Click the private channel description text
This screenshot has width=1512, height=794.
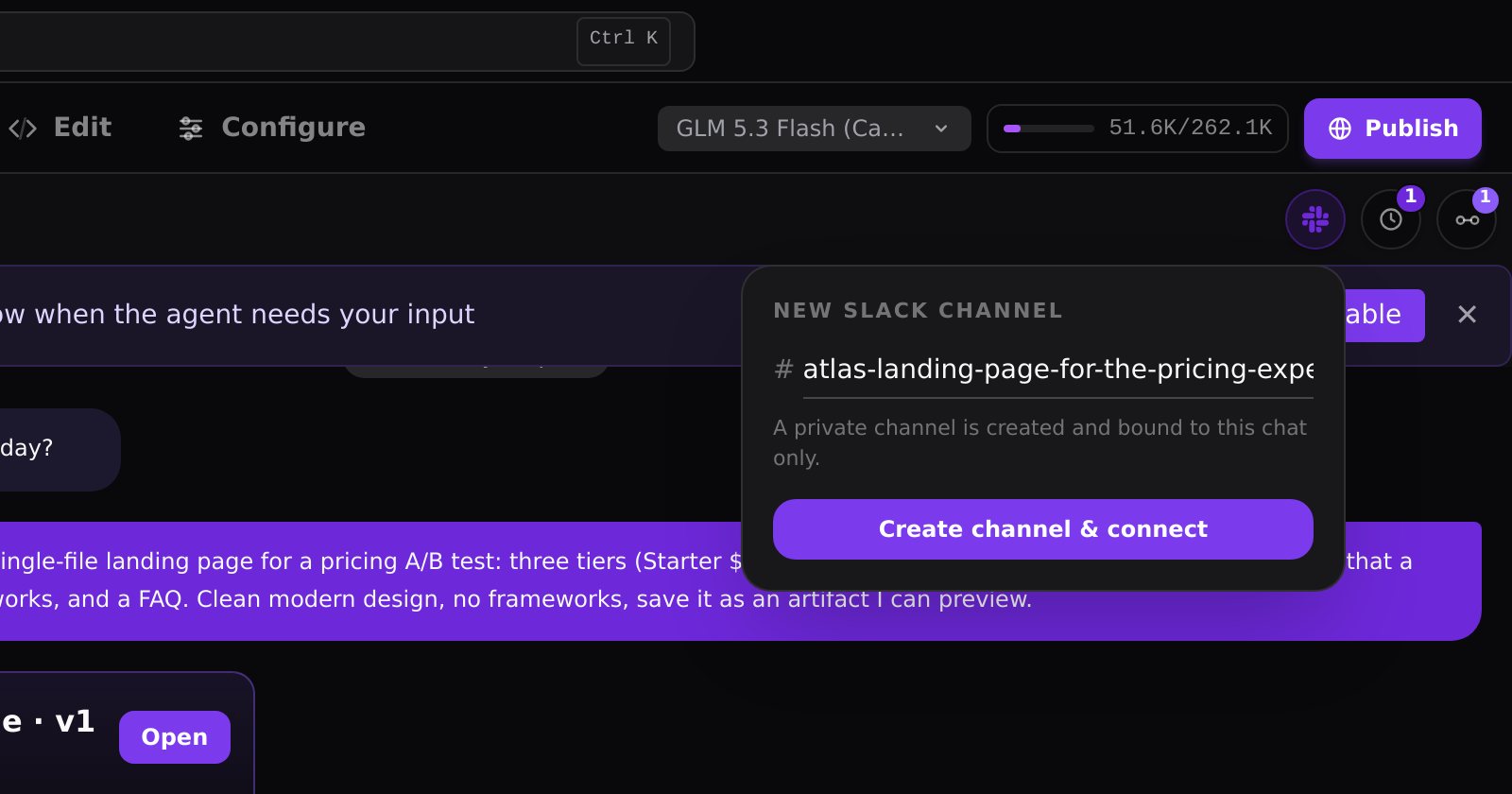click(x=1039, y=442)
